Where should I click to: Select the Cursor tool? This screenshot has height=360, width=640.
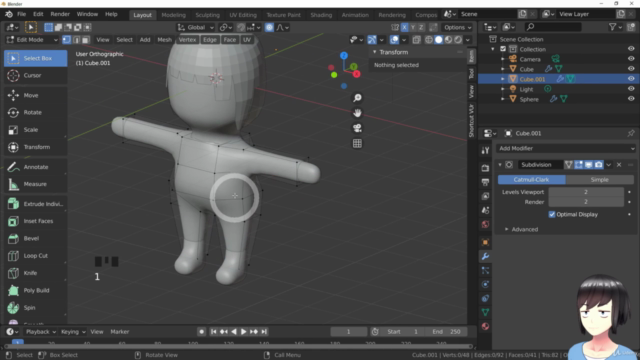(36, 76)
